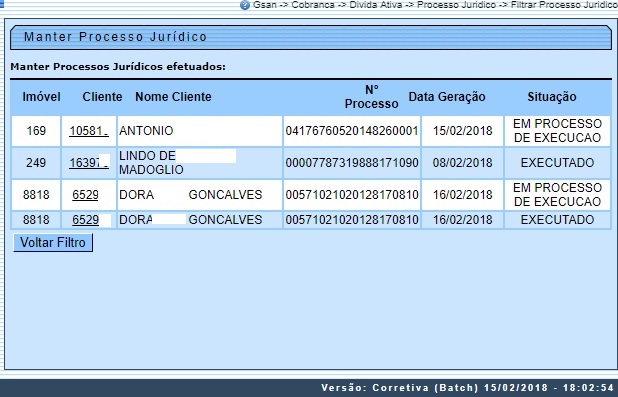618x397 pixels.
Task: Select EXECUTADO status in row 249
Action: 557,163
